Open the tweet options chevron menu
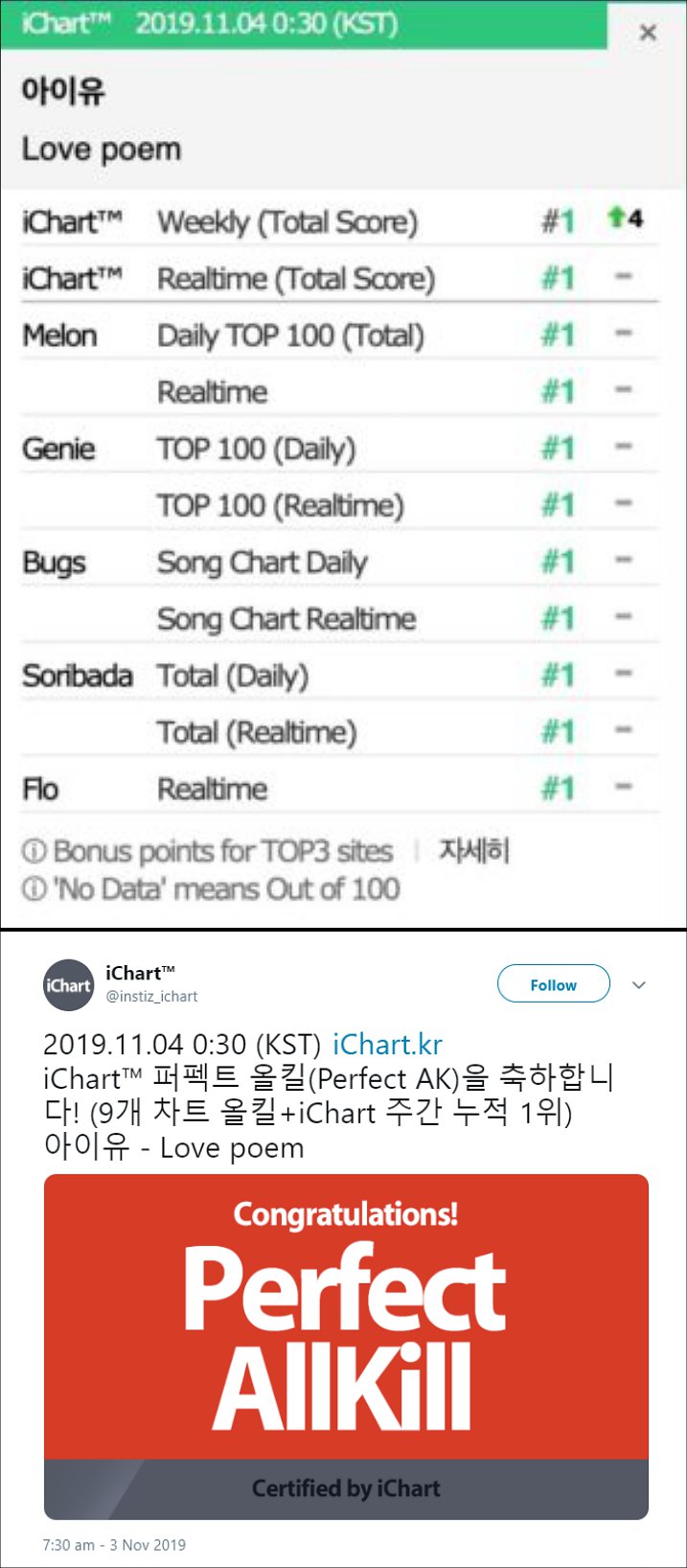Screen dimensions: 687x1568 click(639, 984)
